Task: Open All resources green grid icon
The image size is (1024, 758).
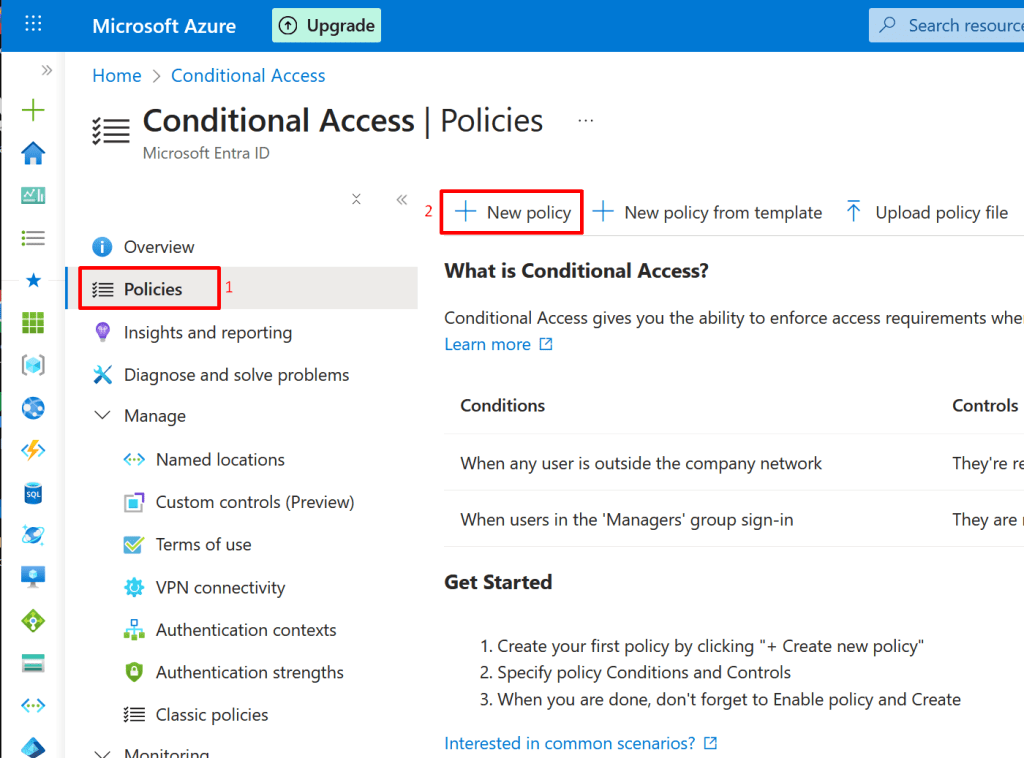Action: click(x=33, y=322)
